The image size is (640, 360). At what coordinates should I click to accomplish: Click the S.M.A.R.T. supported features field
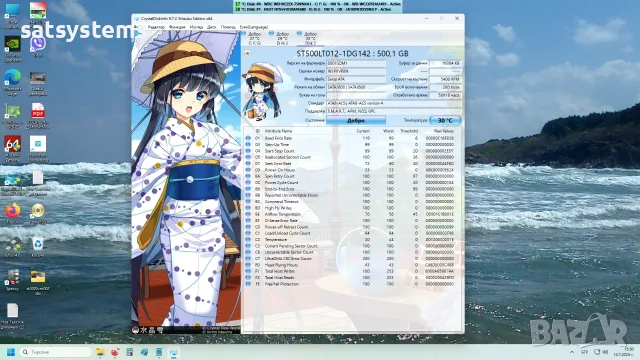394,111
